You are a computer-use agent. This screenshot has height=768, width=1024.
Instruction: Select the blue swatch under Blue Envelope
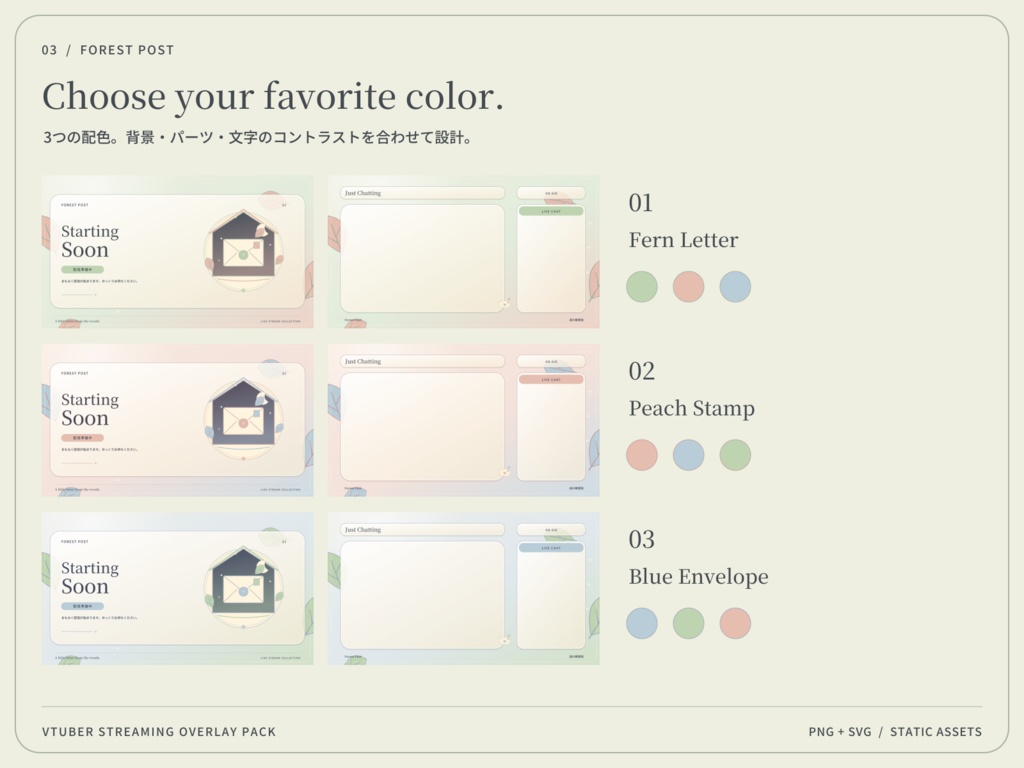pos(642,623)
